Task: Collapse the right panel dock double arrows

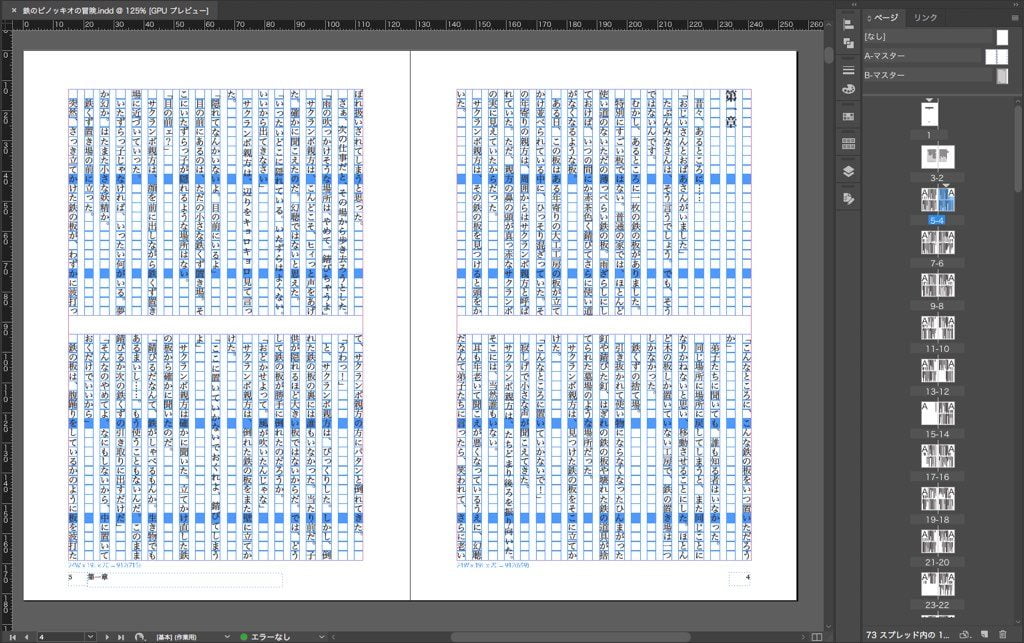Action: 1015,4
